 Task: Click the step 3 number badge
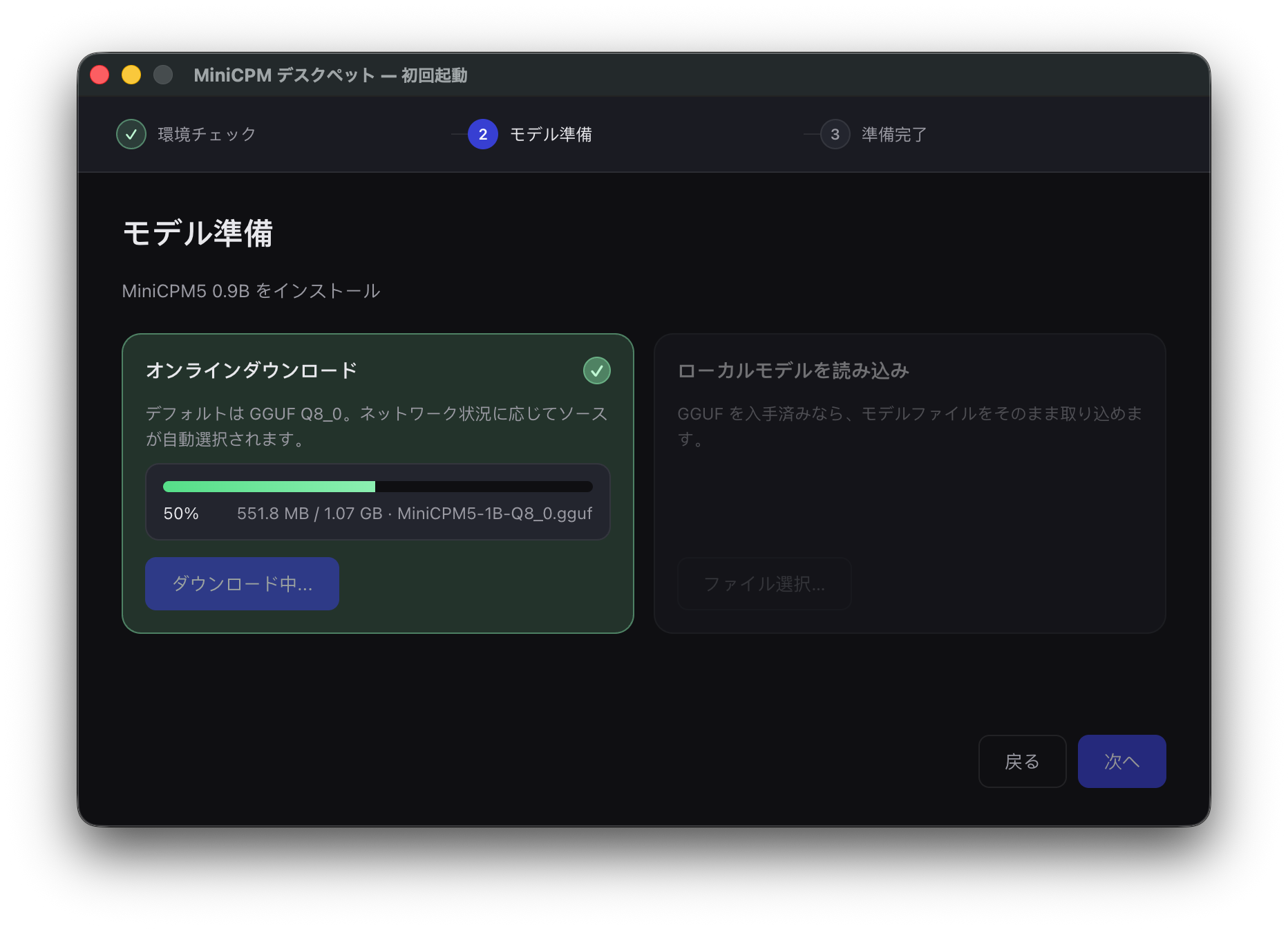click(835, 134)
